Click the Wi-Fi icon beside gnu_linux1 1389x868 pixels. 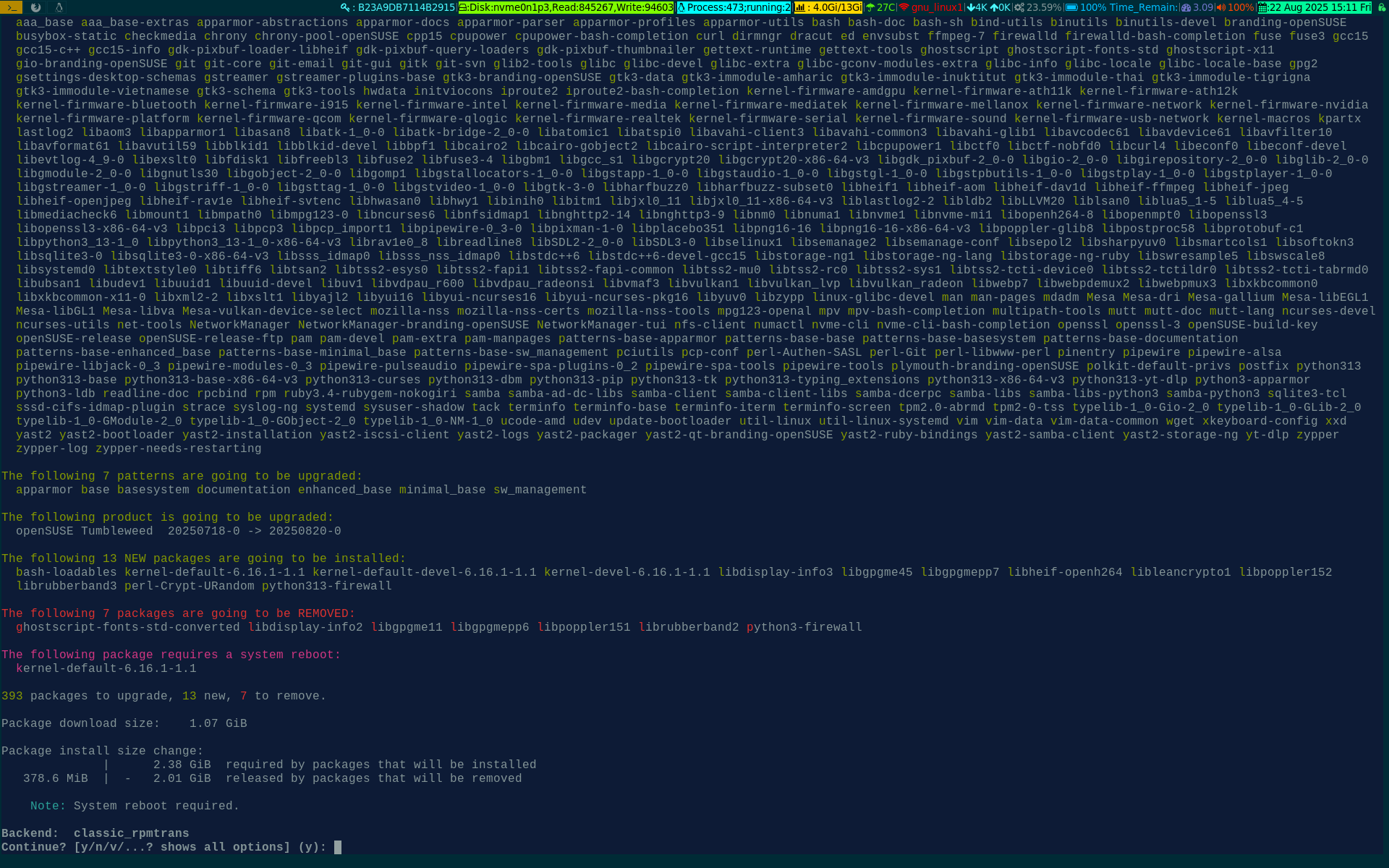(x=904, y=7)
